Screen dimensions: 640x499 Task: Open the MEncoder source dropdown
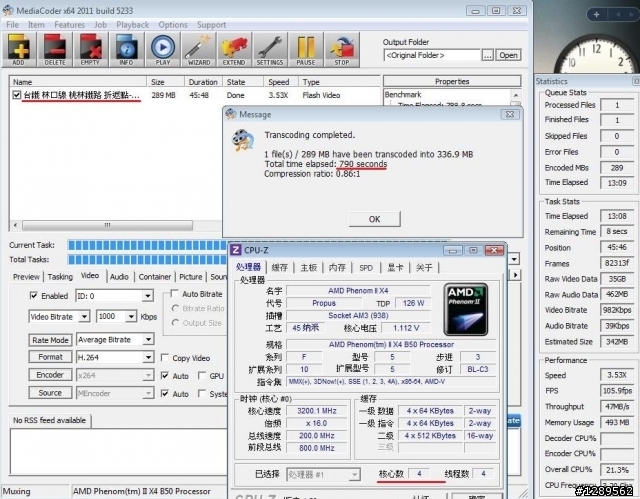tap(148, 393)
